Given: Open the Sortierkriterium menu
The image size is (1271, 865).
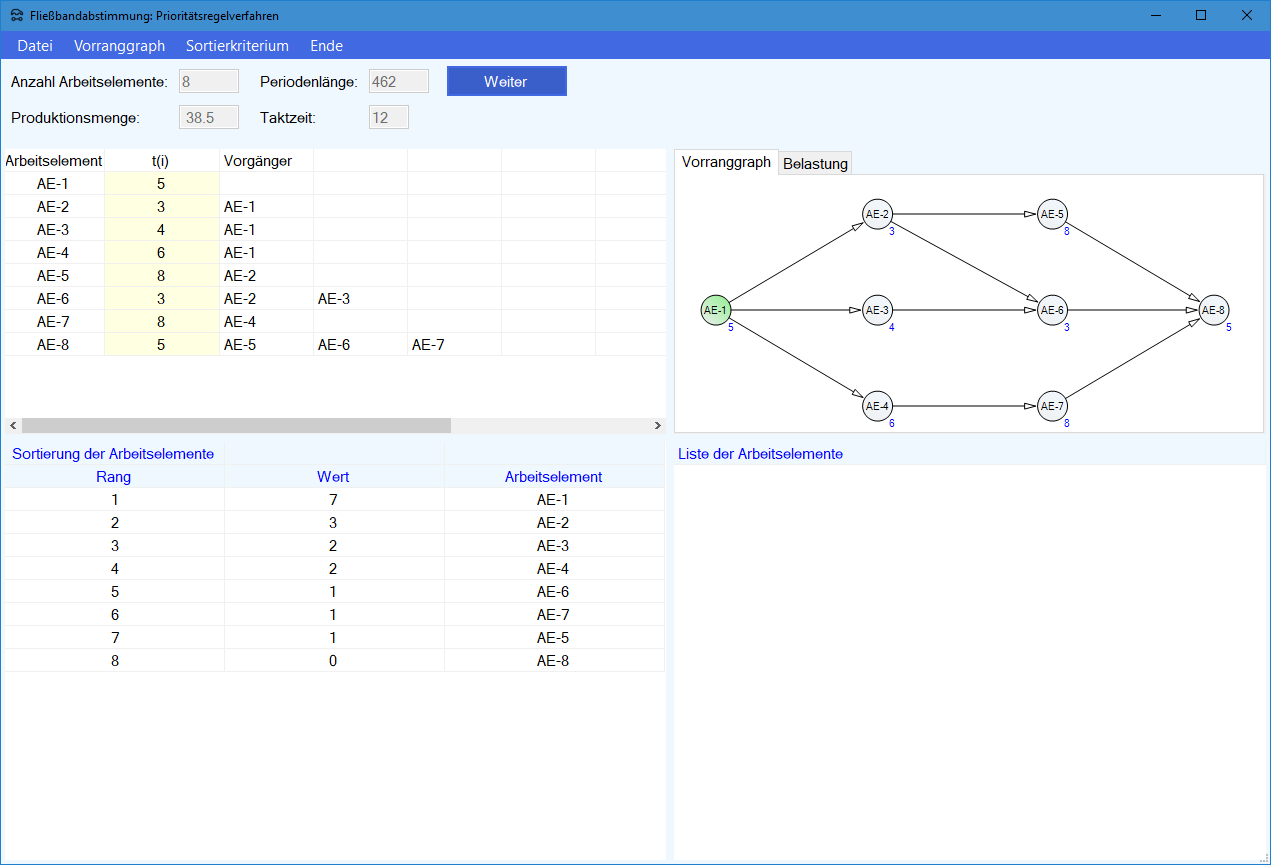Looking at the screenshot, I should click(237, 46).
